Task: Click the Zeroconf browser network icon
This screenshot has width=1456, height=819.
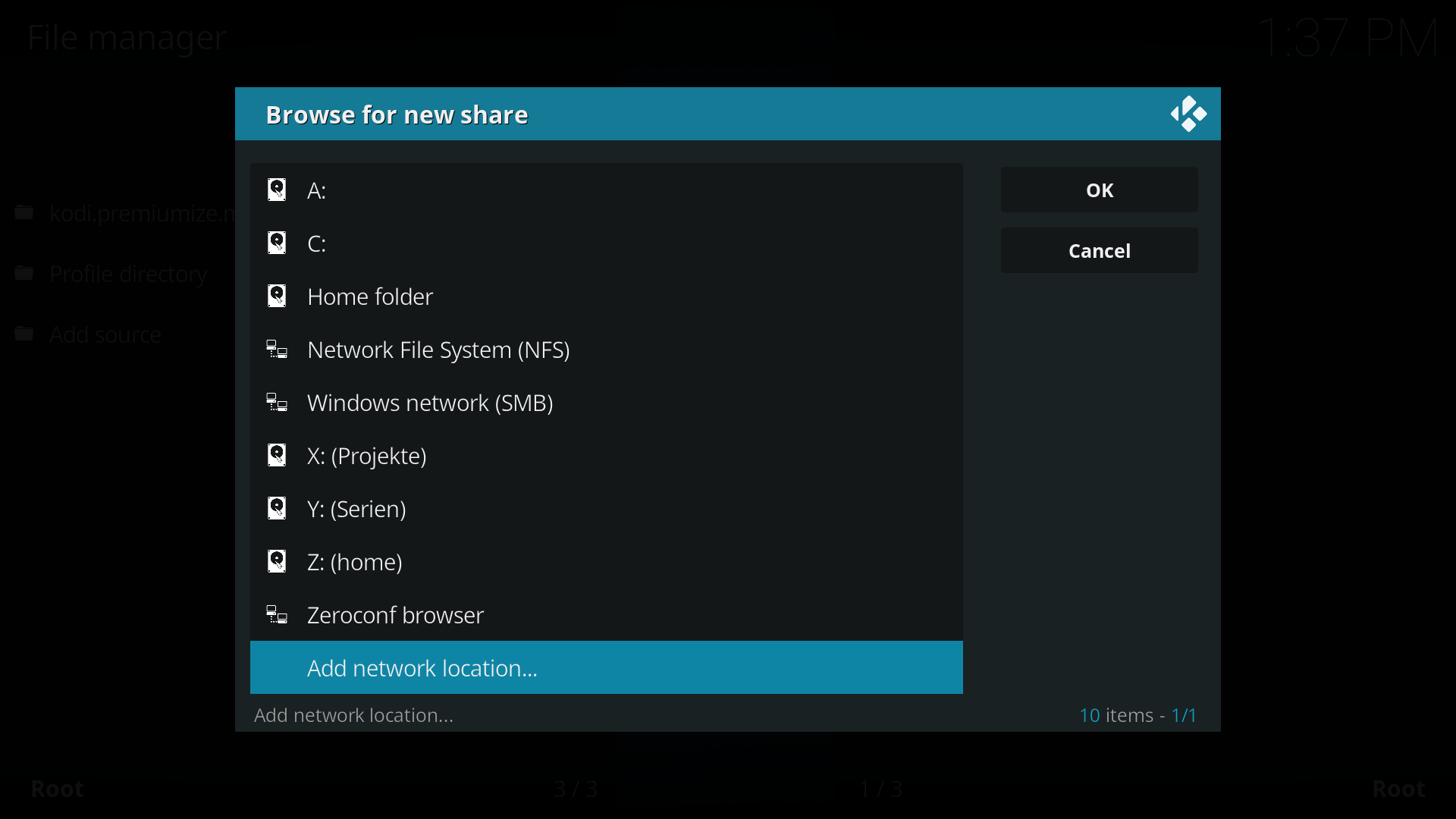Action: point(277,615)
